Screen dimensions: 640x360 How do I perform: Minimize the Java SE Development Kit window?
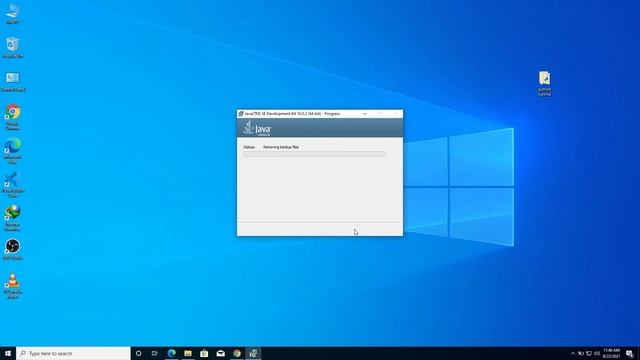tap(365, 114)
